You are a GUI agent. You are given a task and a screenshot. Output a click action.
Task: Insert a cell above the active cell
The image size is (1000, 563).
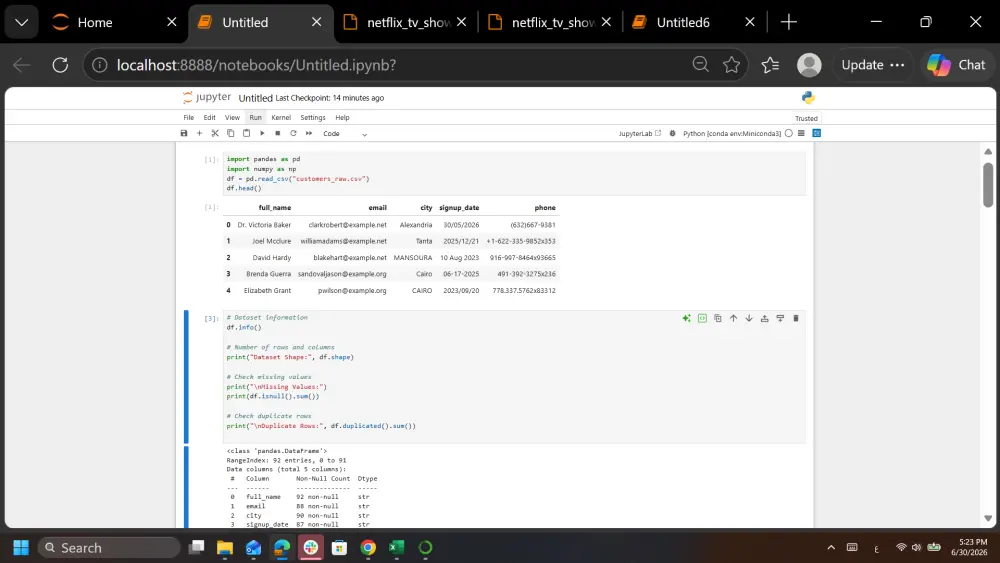coord(765,318)
